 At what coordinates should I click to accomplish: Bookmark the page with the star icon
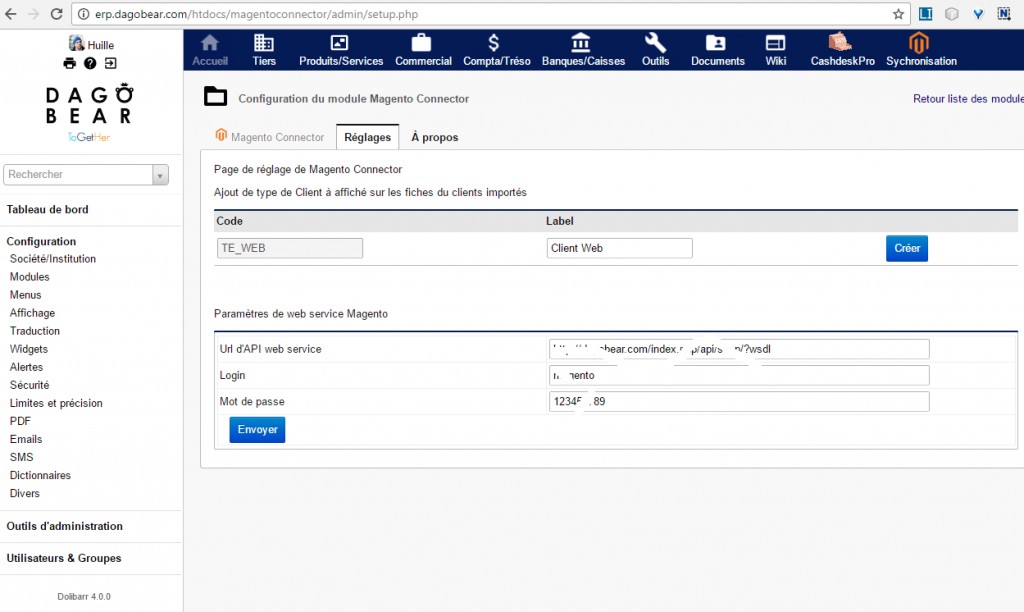898,14
